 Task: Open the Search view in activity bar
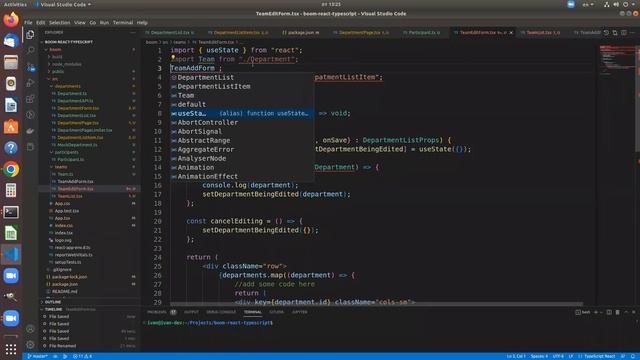(30, 51)
